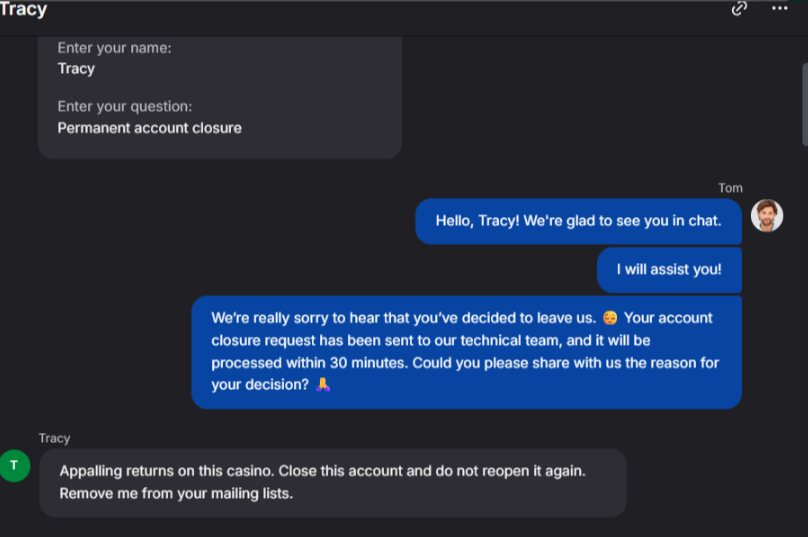
Task: Click the 'Enter your name:' label
Action: click(x=114, y=48)
